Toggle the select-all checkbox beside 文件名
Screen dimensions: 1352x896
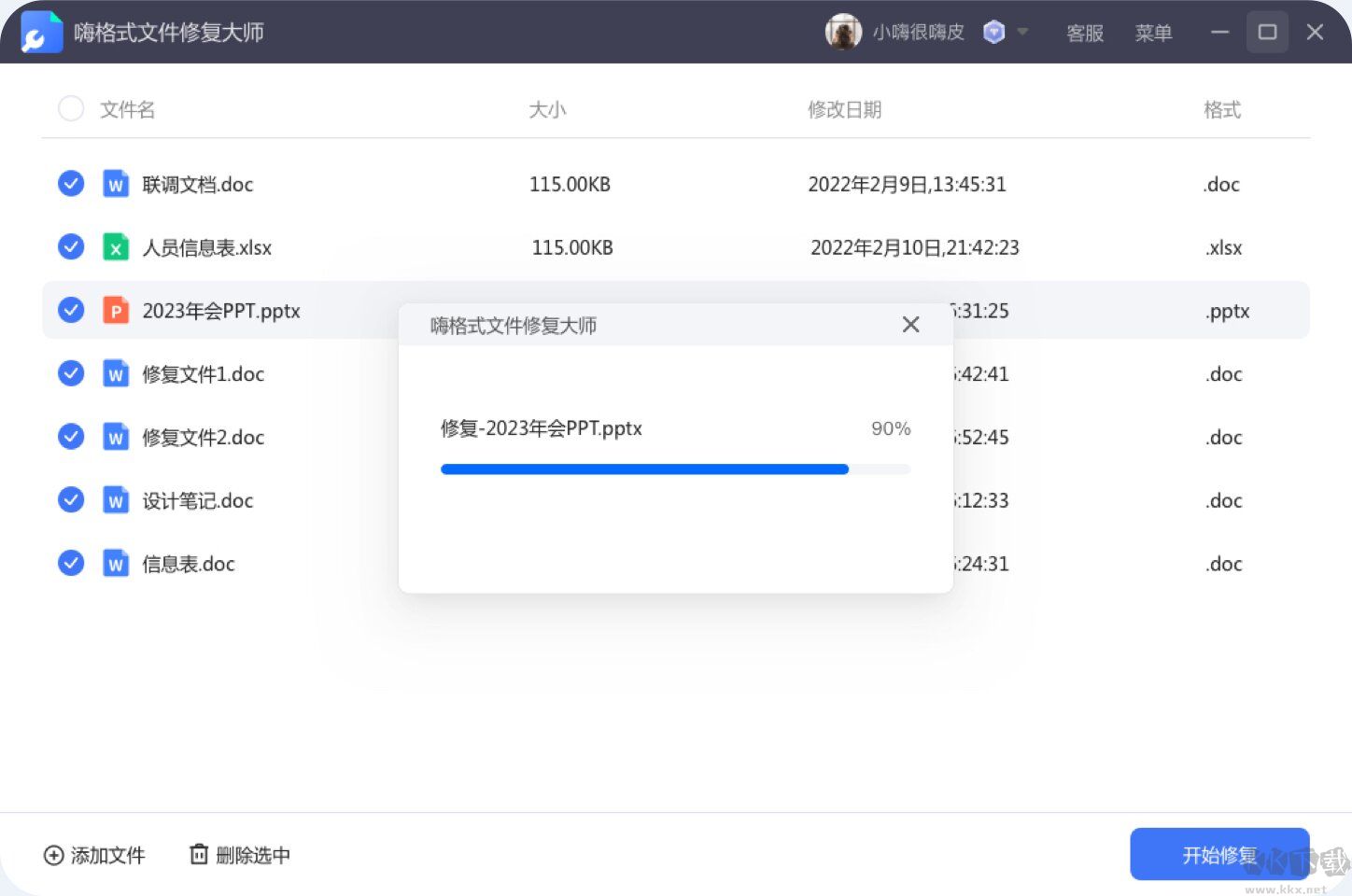71,109
